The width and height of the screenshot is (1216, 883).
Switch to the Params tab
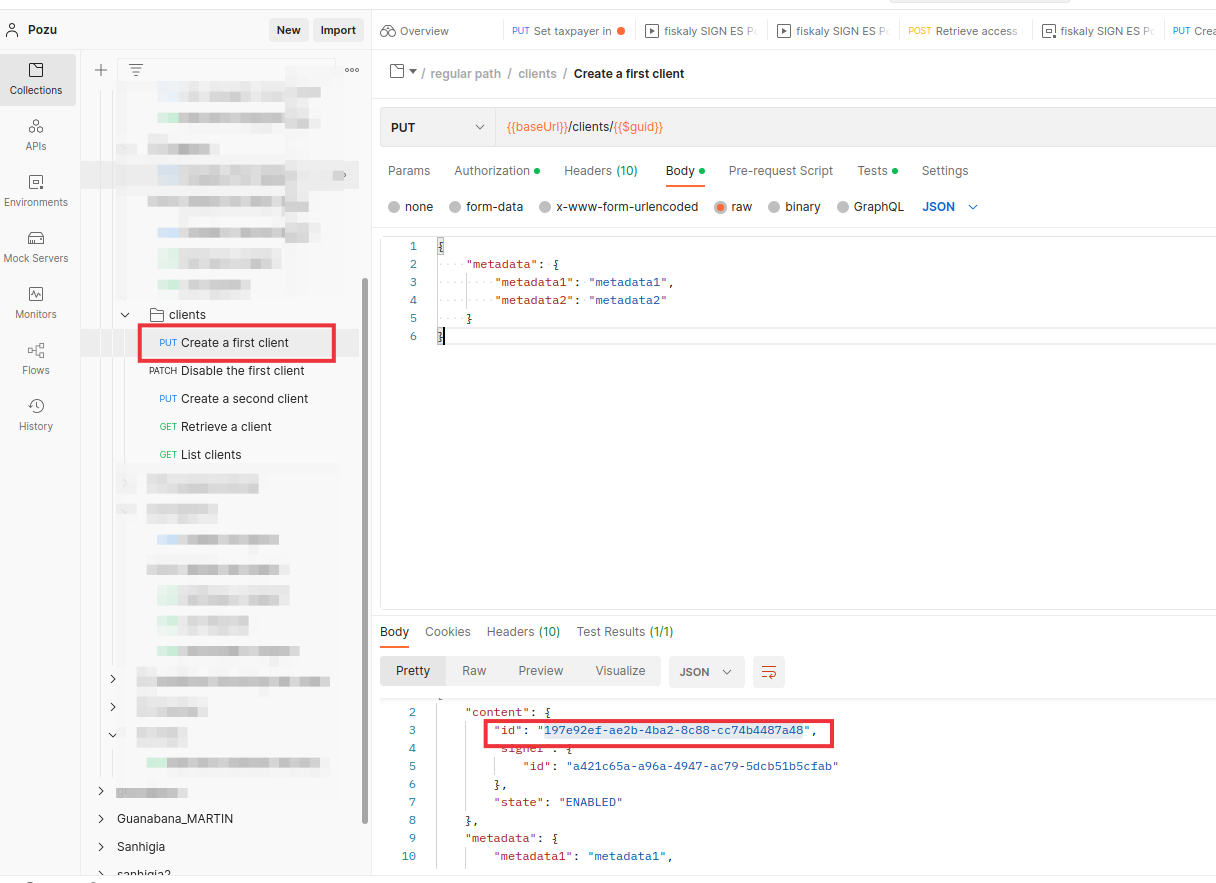[x=409, y=171]
